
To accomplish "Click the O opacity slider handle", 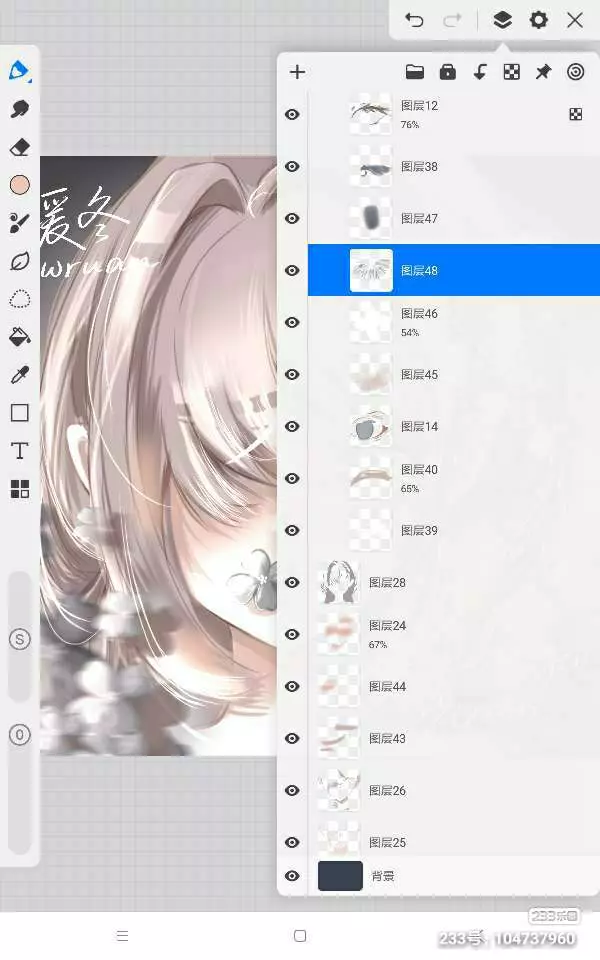I will pyautogui.click(x=20, y=734).
